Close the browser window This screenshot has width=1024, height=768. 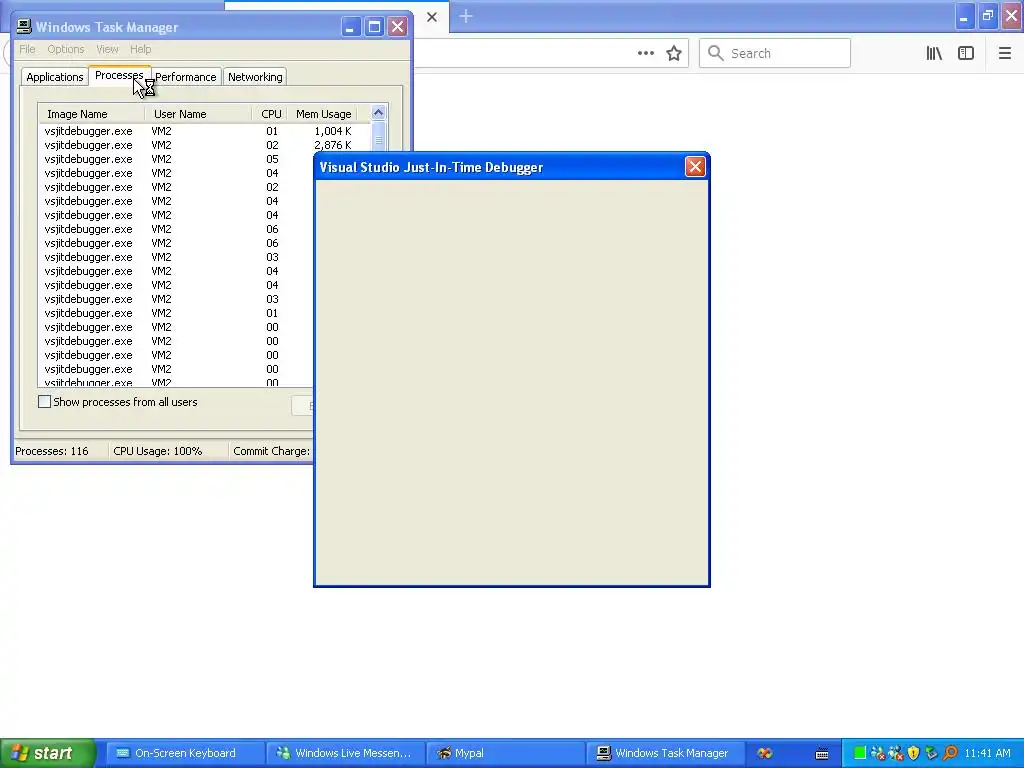[1012, 16]
